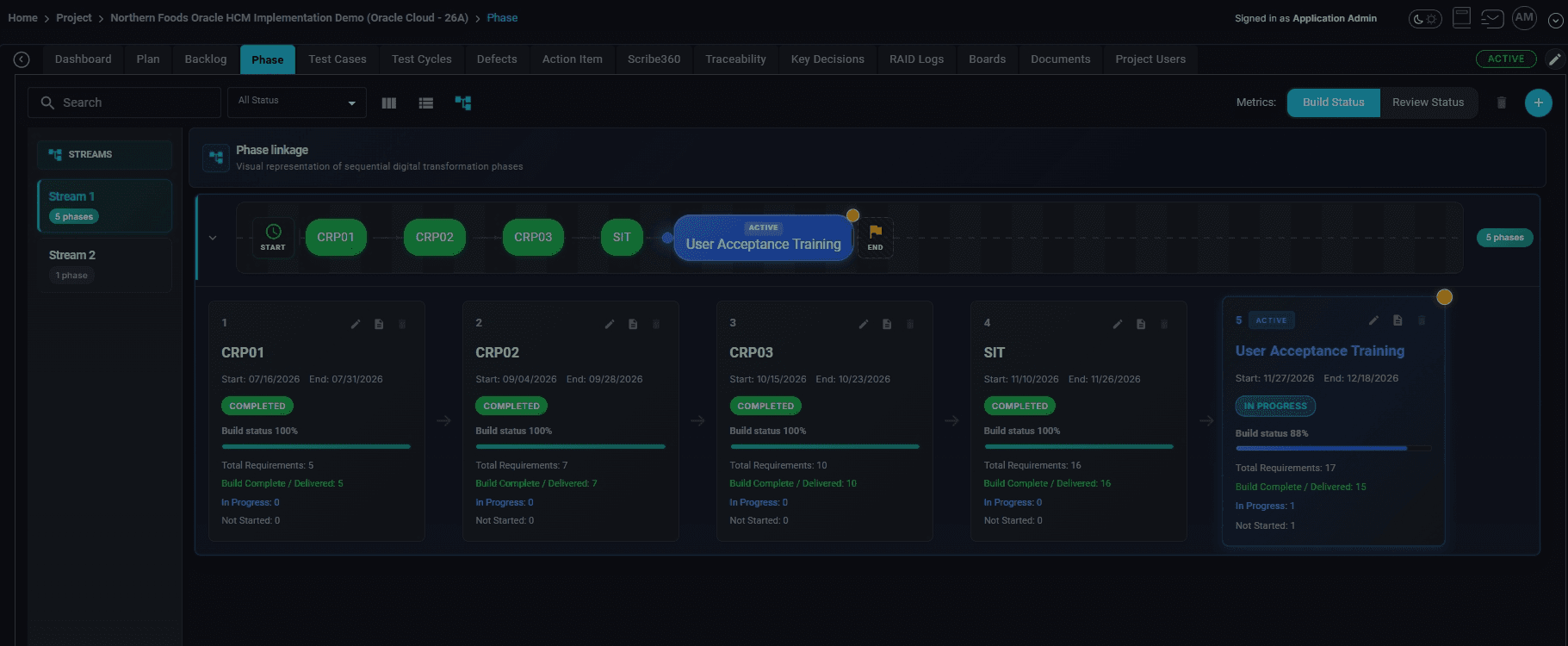Click the Search input field

click(125, 102)
